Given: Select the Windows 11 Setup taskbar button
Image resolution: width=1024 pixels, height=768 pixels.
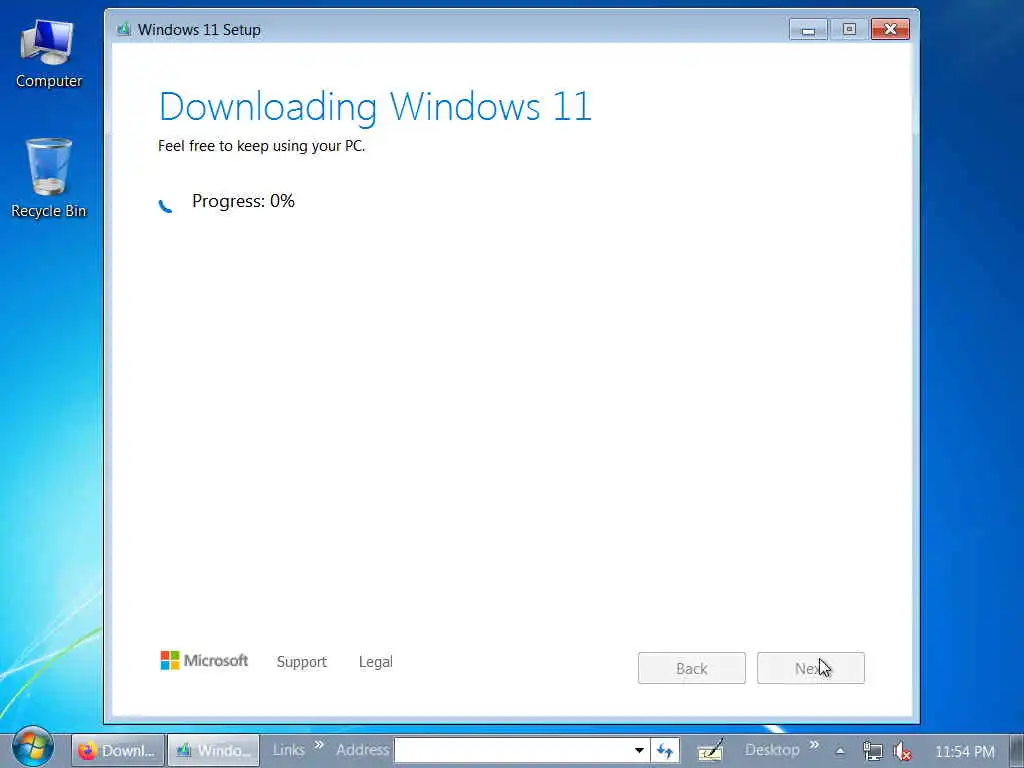Looking at the screenshot, I should [214, 750].
